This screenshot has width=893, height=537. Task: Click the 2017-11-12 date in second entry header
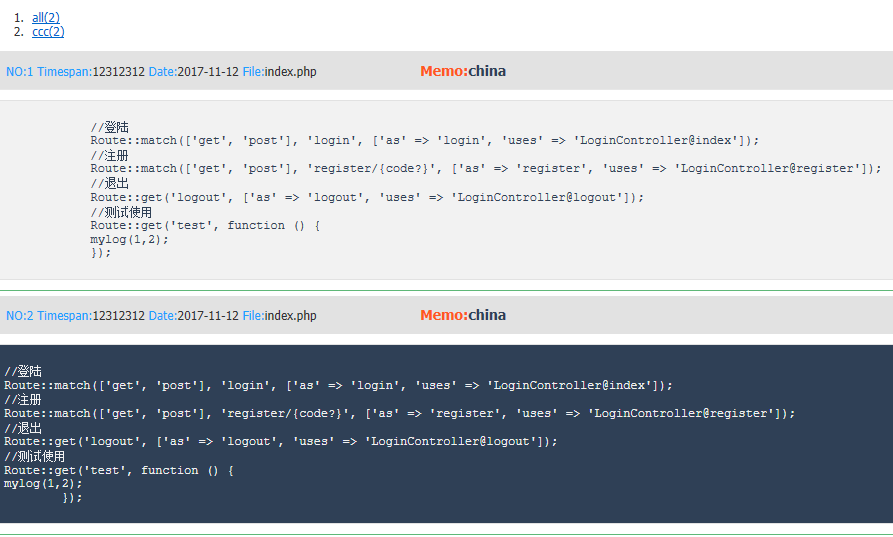coord(208,316)
